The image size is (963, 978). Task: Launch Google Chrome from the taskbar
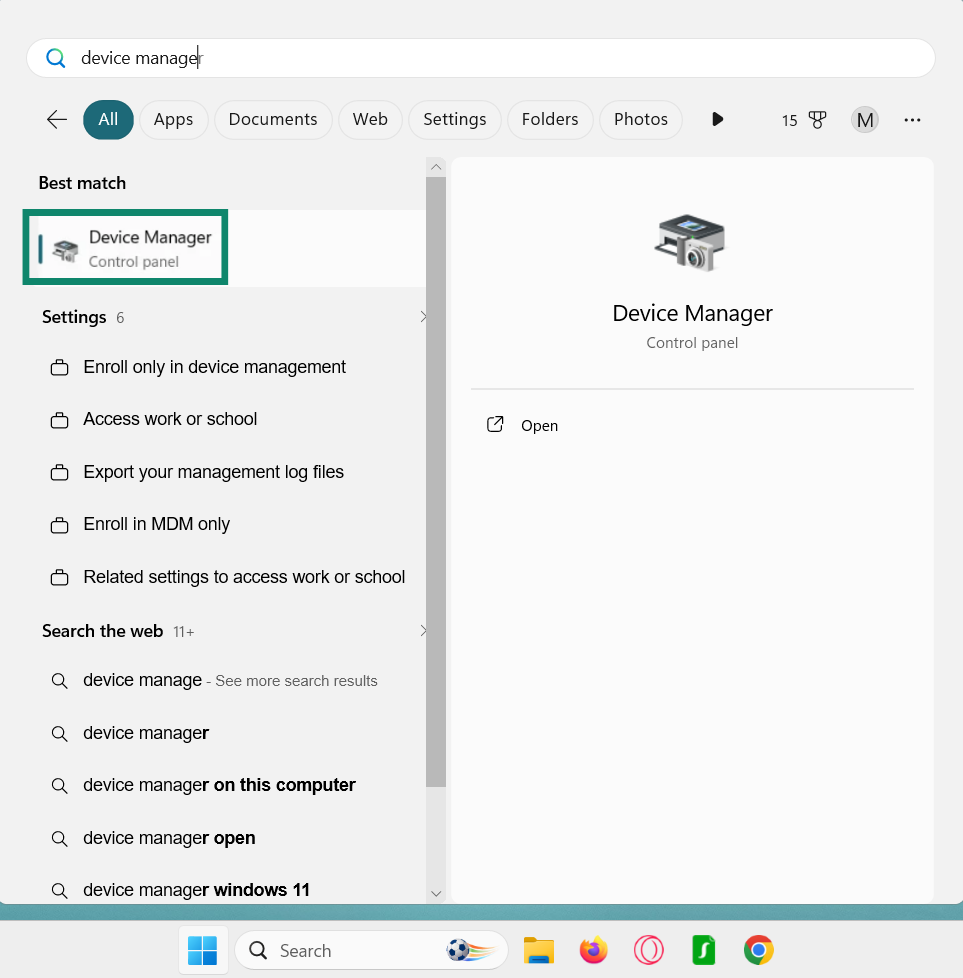tap(758, 951)
